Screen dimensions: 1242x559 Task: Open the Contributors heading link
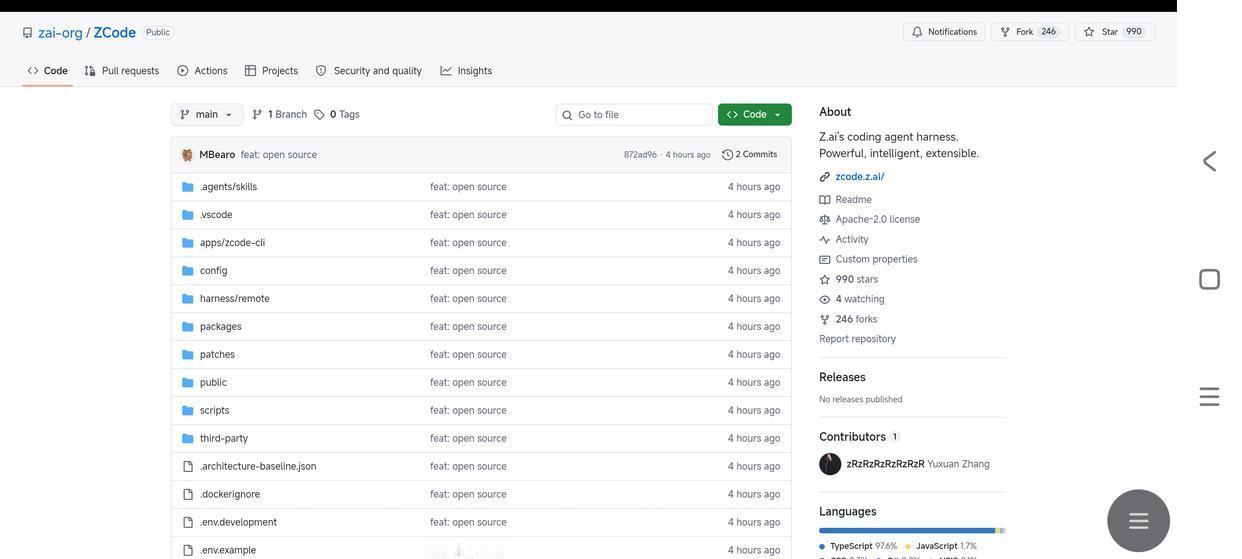852,437
